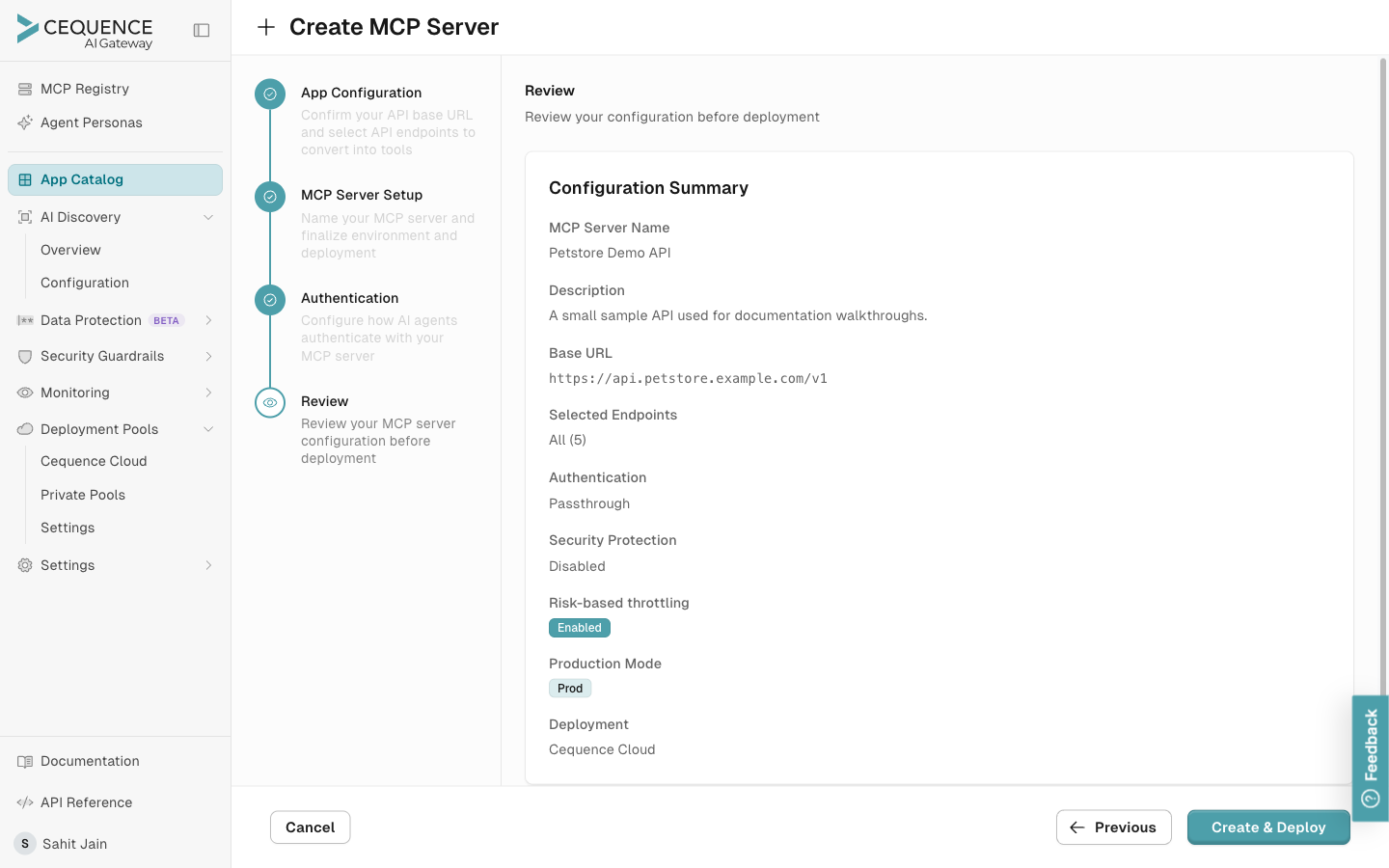This screenshot has width=1389, height=868.
Task: Open Private Pools
Action: pyautogui.click(x=83, y=495)
